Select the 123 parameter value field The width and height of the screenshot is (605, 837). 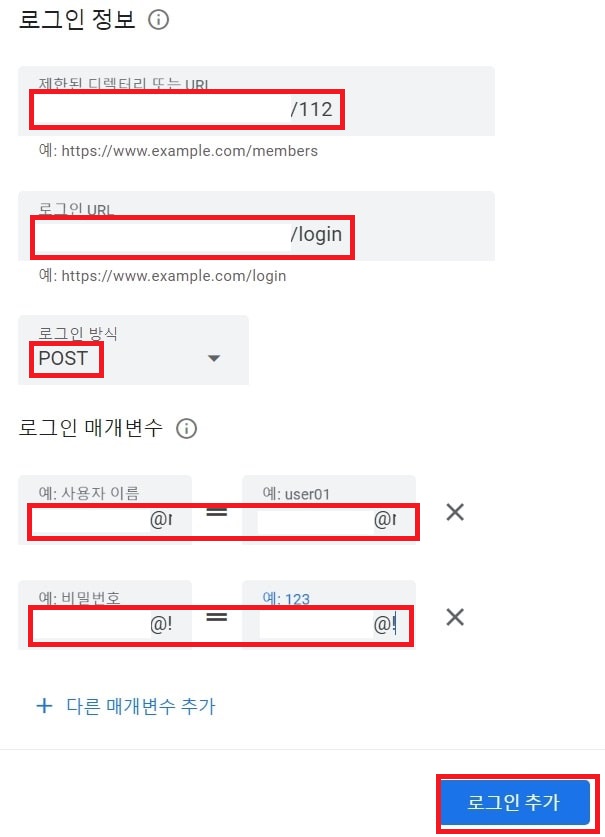329,615
